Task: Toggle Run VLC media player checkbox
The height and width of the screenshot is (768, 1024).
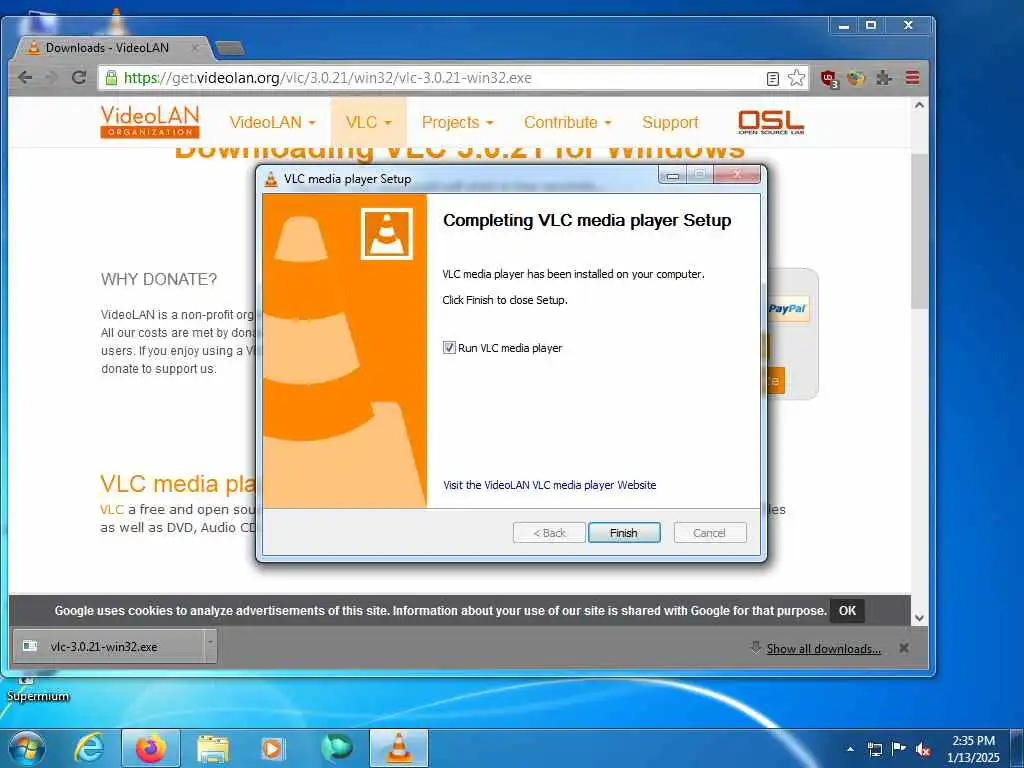Action: point(449,347)
